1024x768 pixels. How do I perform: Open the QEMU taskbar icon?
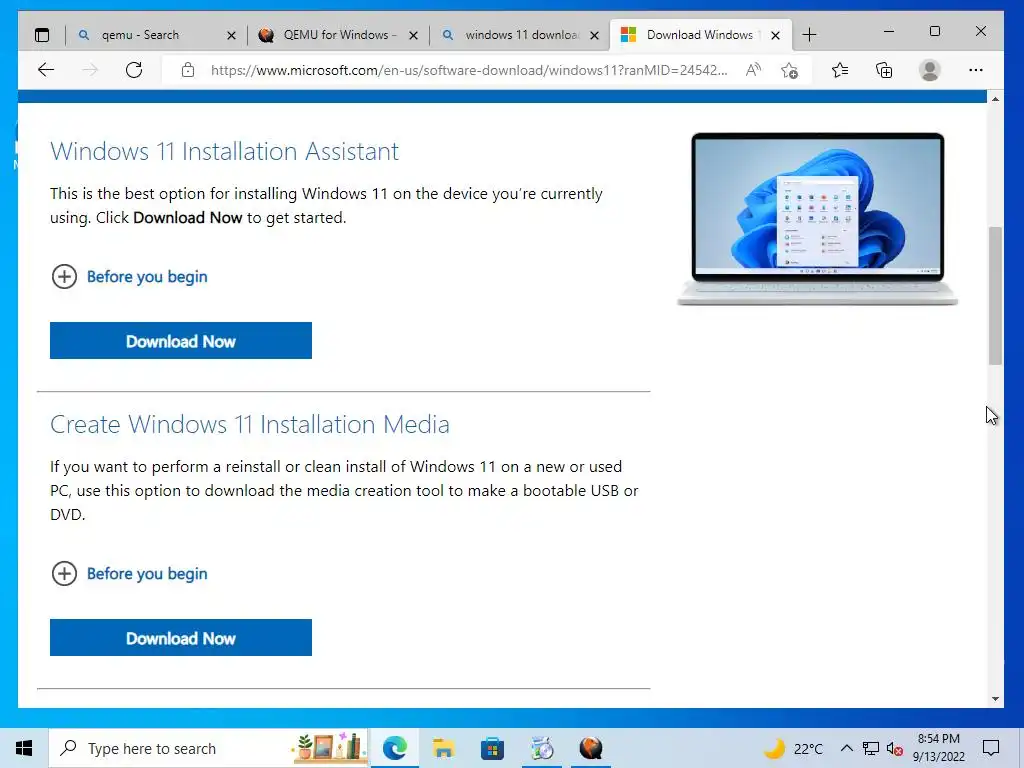(x=591, y=748)
